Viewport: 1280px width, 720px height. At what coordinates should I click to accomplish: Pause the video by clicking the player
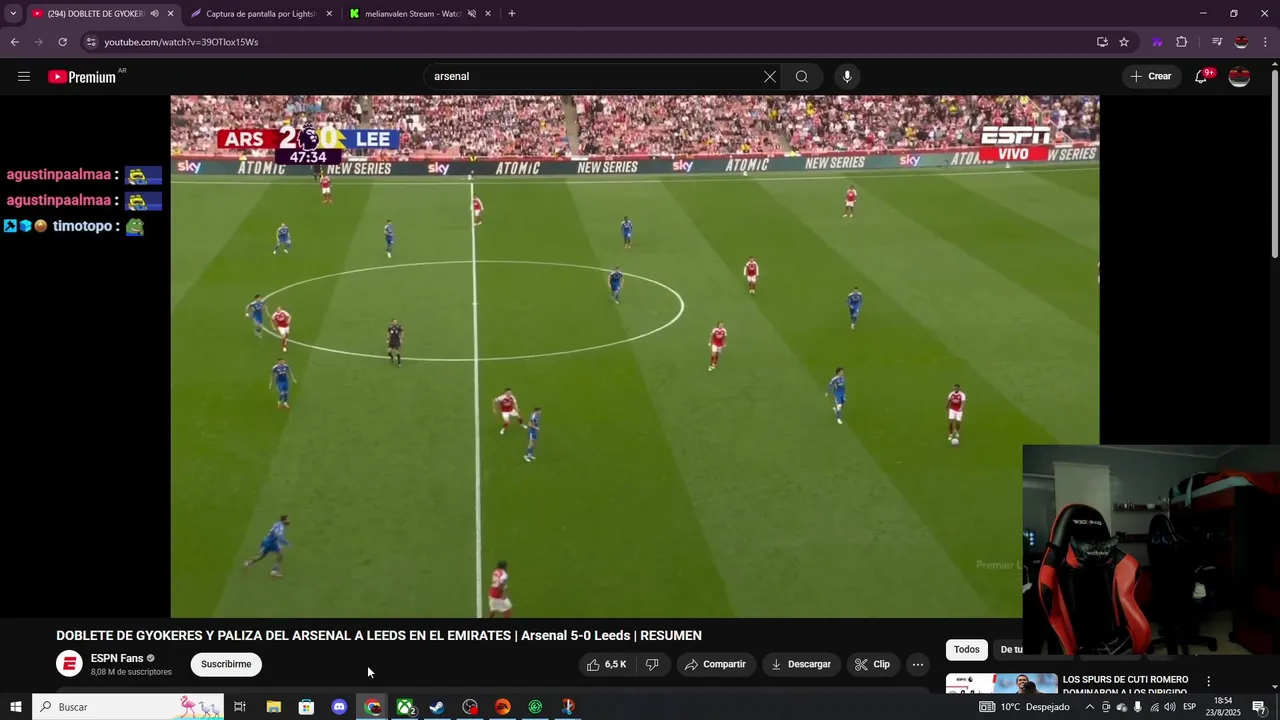(x=635, y=356)
